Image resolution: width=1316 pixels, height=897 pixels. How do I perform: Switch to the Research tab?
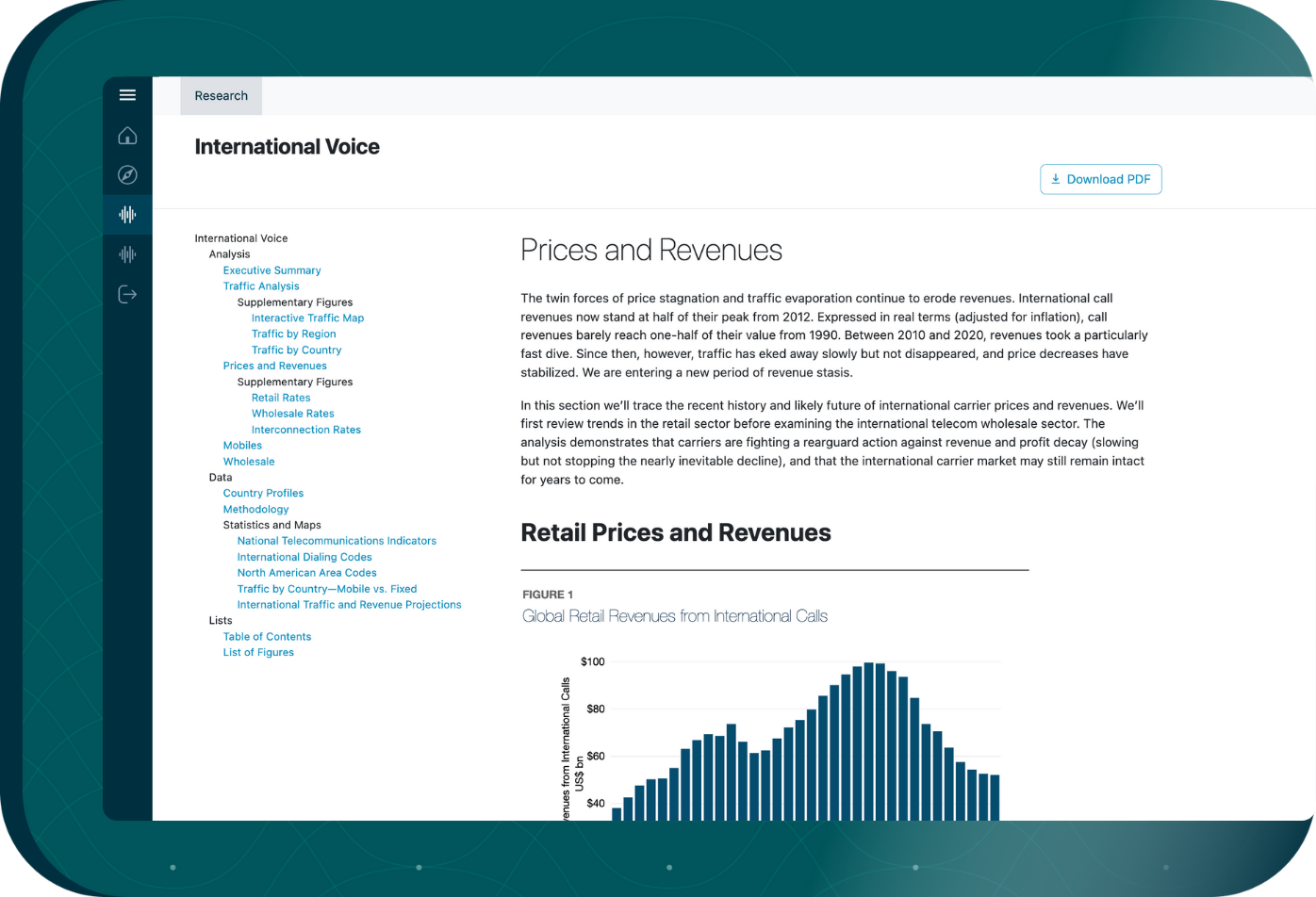click(221, 96)
